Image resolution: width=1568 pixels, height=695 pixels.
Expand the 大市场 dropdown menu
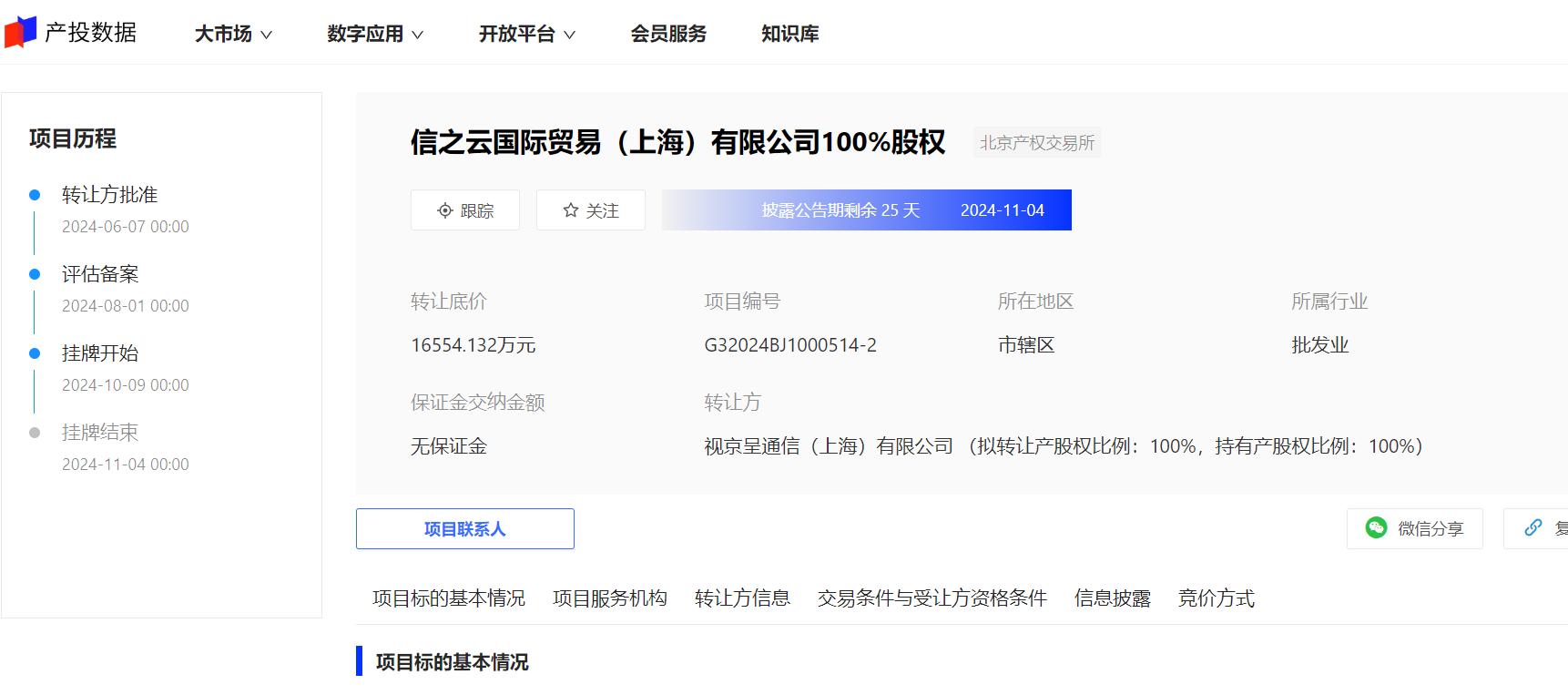coord(233,34)
